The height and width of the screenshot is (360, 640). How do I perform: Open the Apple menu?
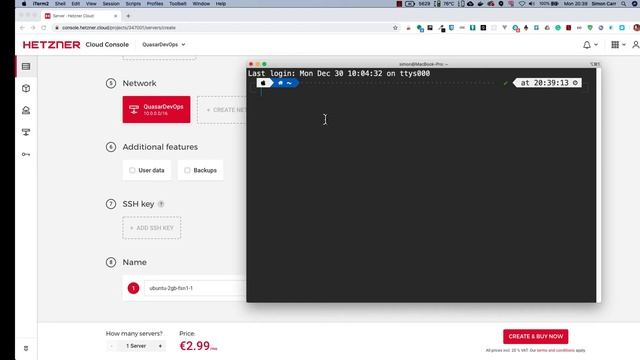pos(24,4)
